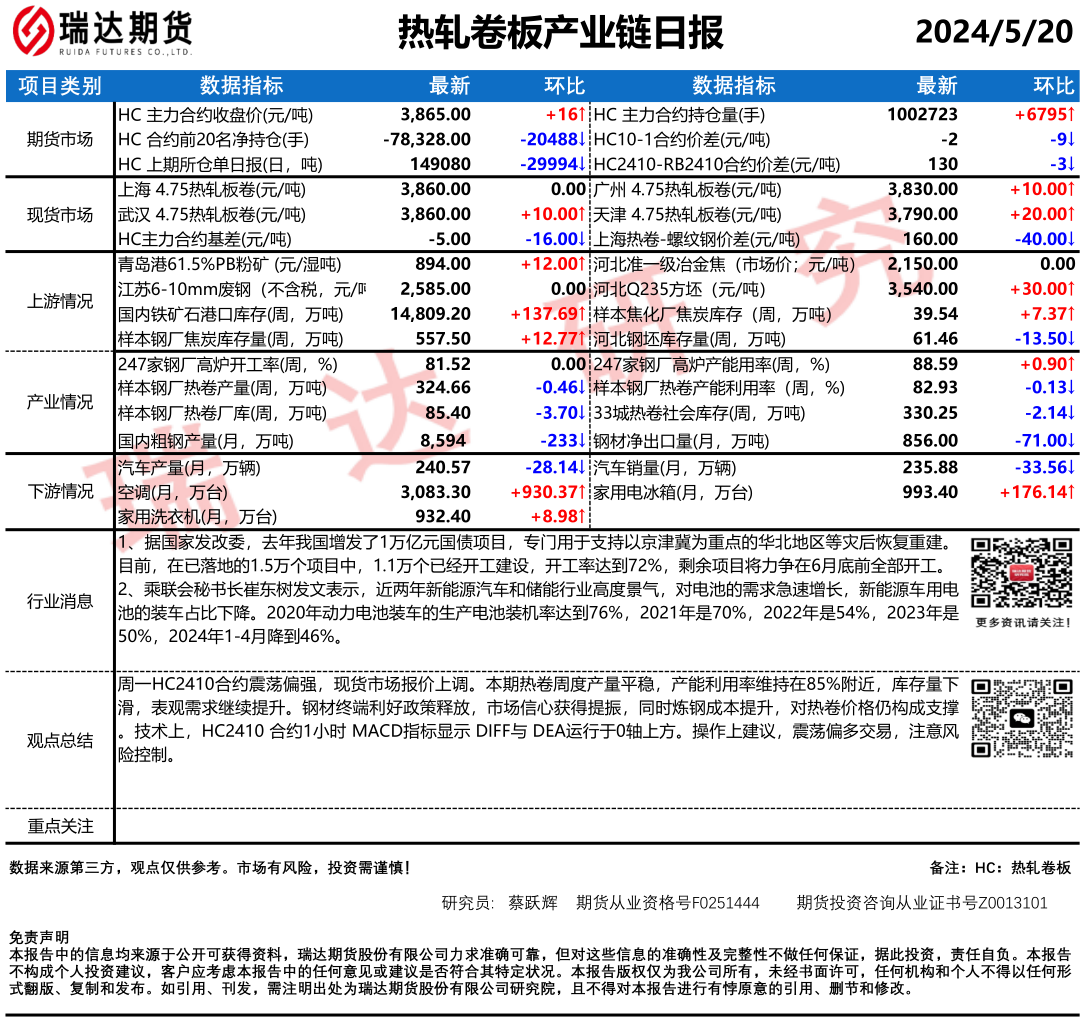Click 样本钢厂热卷产量 label
The width and height of the screenshot is (1084, 1021).
(222, 388)
